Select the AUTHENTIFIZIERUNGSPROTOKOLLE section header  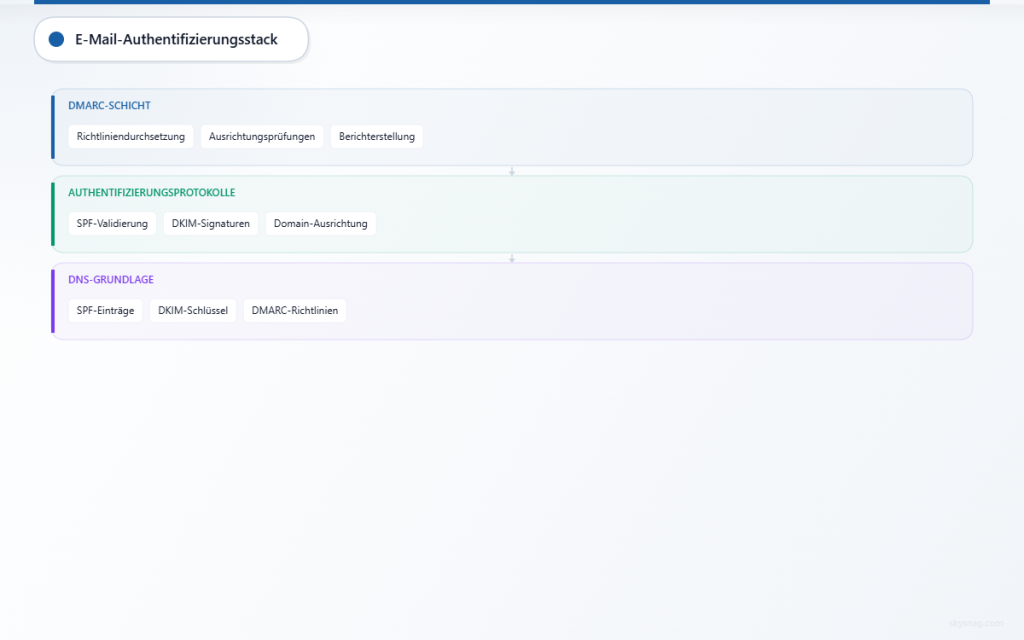150,192
